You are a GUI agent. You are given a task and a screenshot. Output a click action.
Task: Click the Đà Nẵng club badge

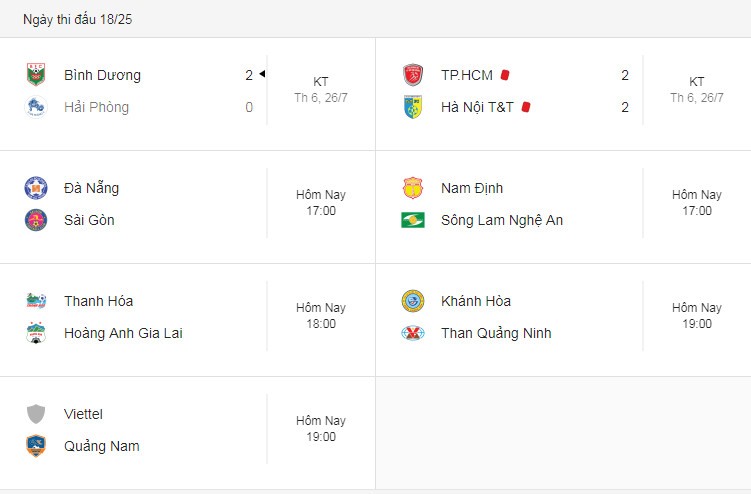point(36,188)
